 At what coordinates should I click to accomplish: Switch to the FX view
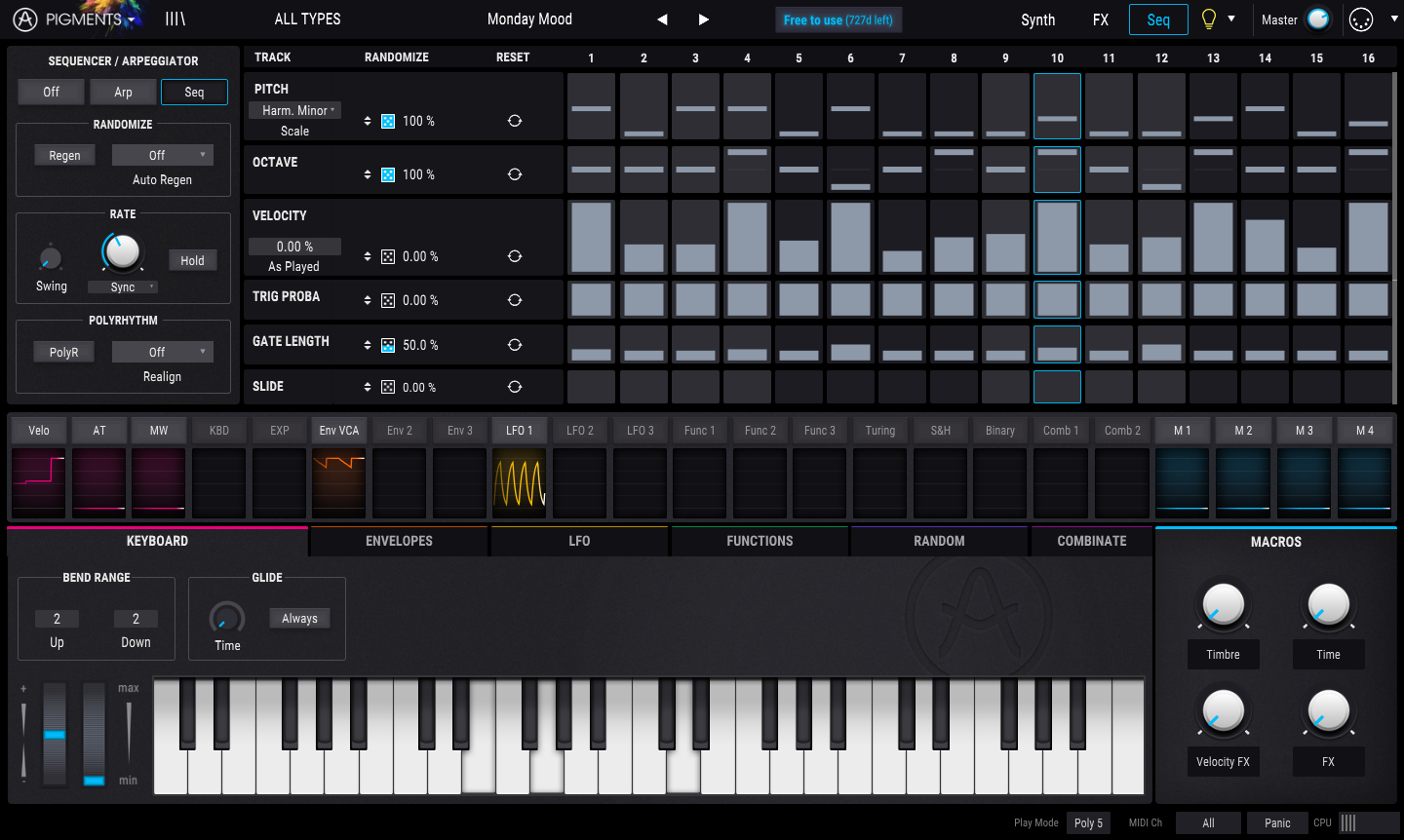pos(1101,19)
